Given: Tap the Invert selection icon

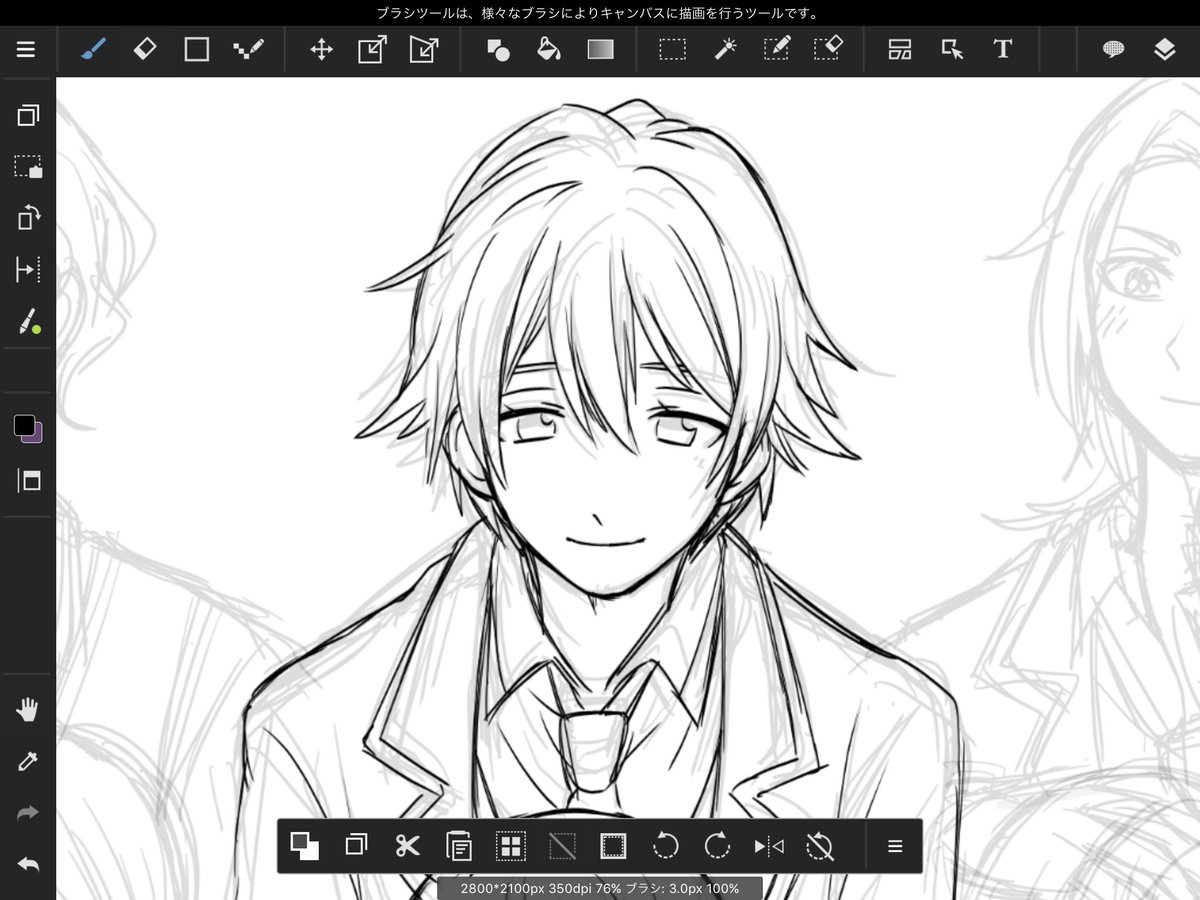Looking at the screenshot, I should (x=613, y=846).
